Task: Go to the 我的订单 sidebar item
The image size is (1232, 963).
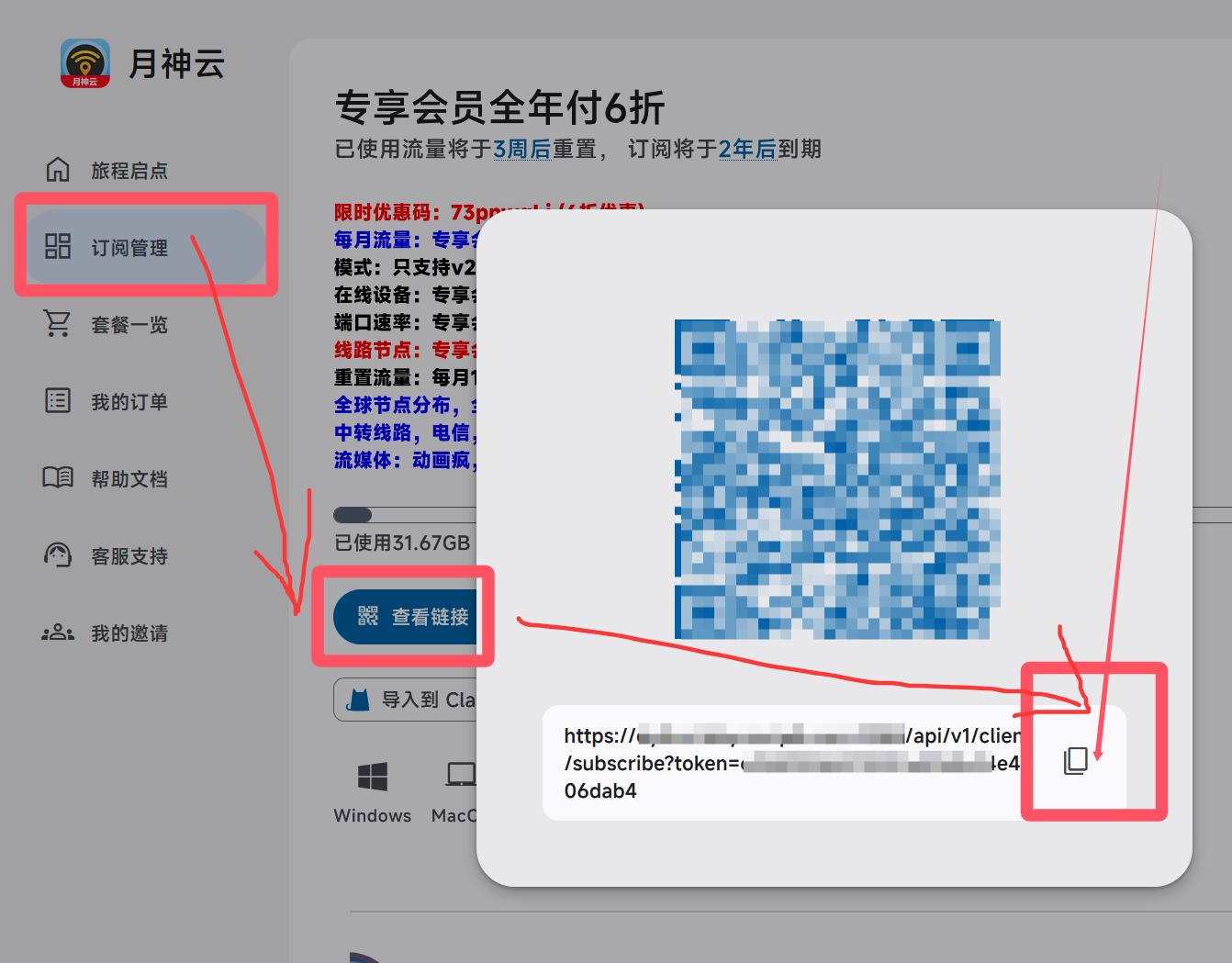Action: (129, 401)
